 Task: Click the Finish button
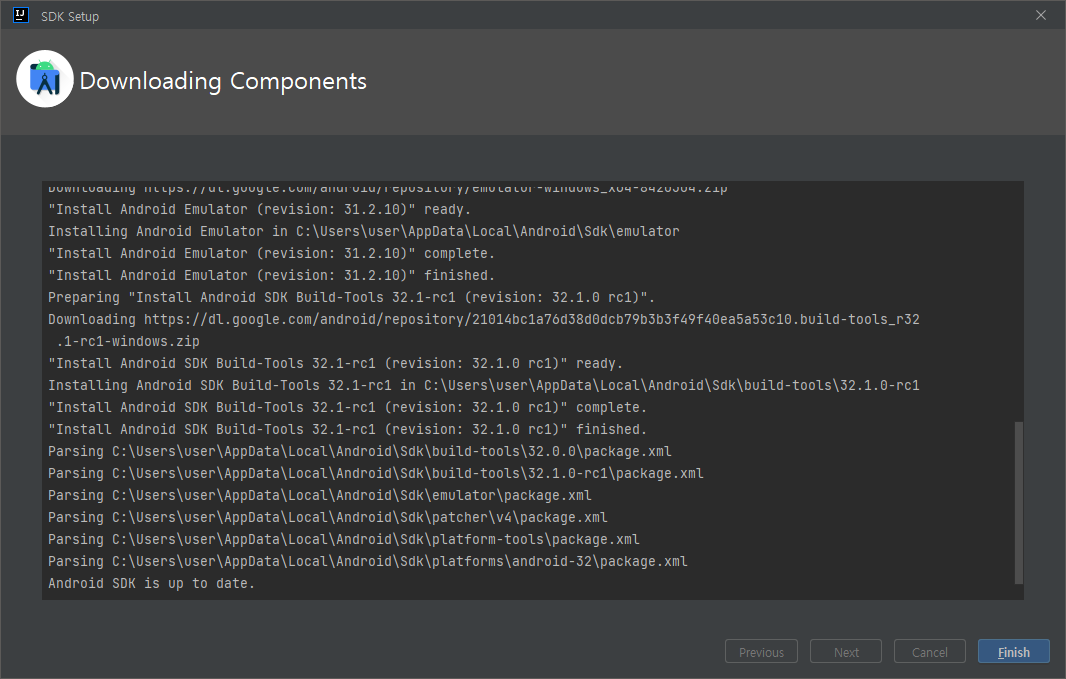[1014, 651]
